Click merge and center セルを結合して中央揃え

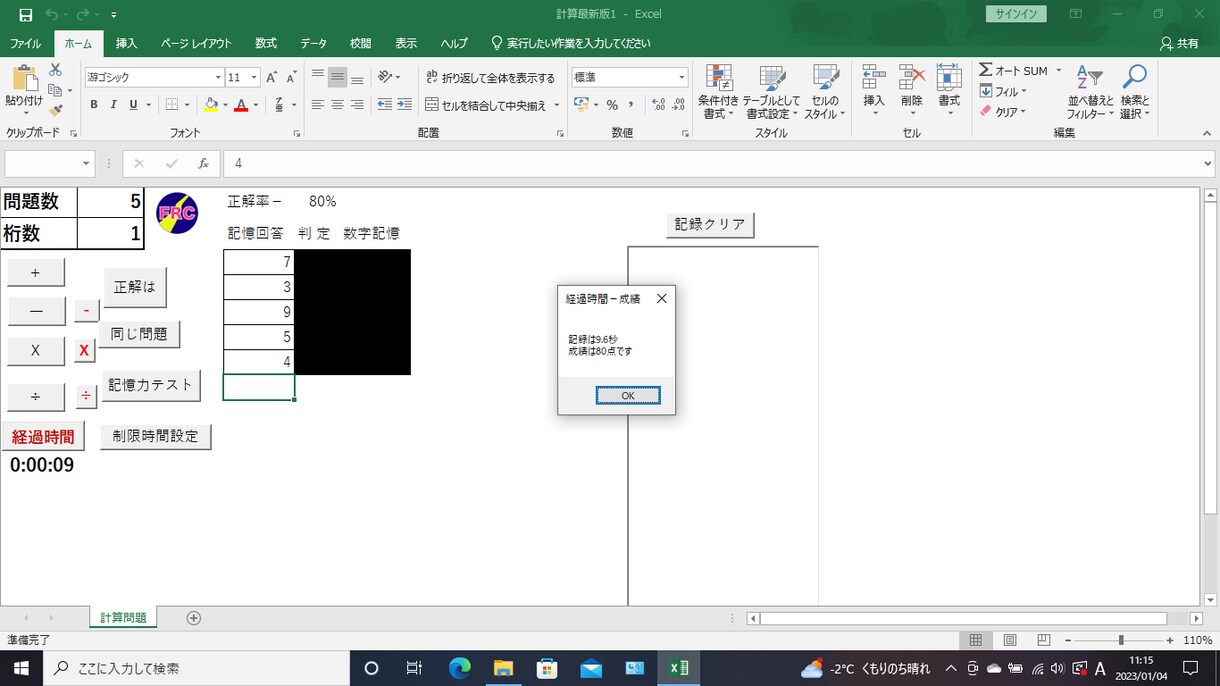pyautogui.click(x=486, y=105)
